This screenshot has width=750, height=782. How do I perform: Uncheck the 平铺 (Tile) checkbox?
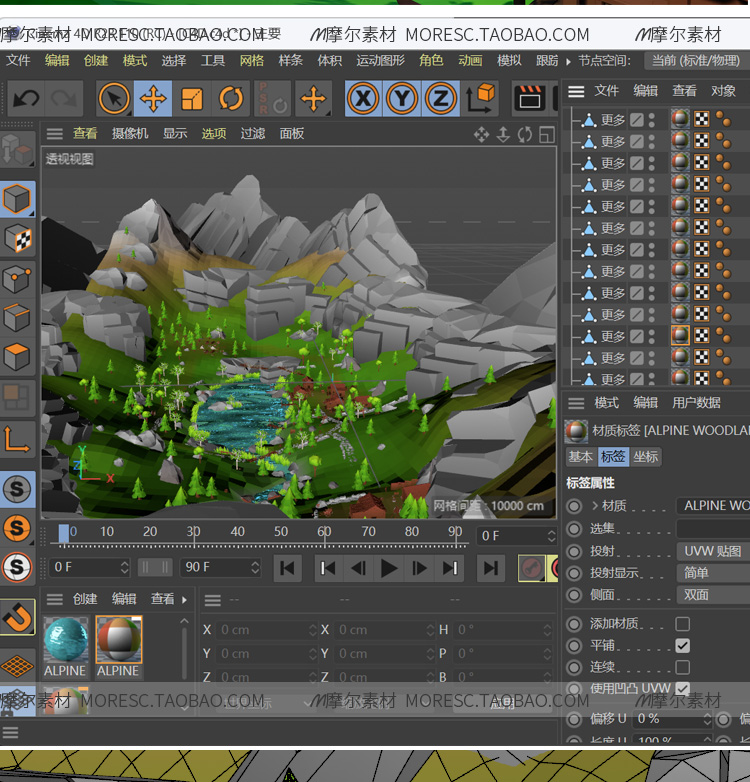point(682,646)
